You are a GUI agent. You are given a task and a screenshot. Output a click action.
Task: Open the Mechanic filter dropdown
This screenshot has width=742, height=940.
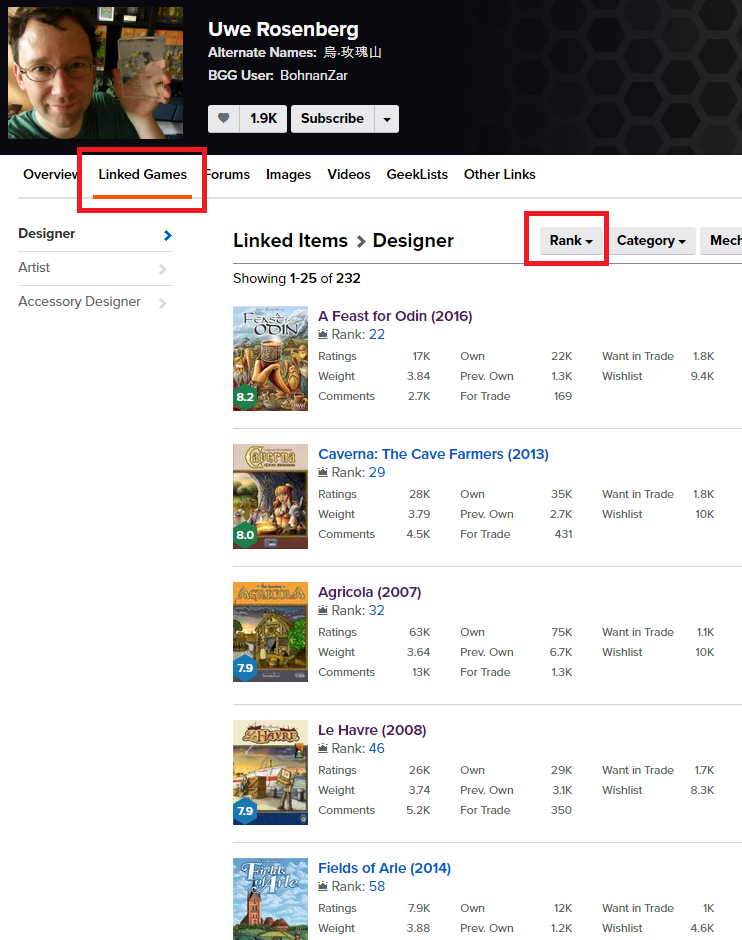722,240
